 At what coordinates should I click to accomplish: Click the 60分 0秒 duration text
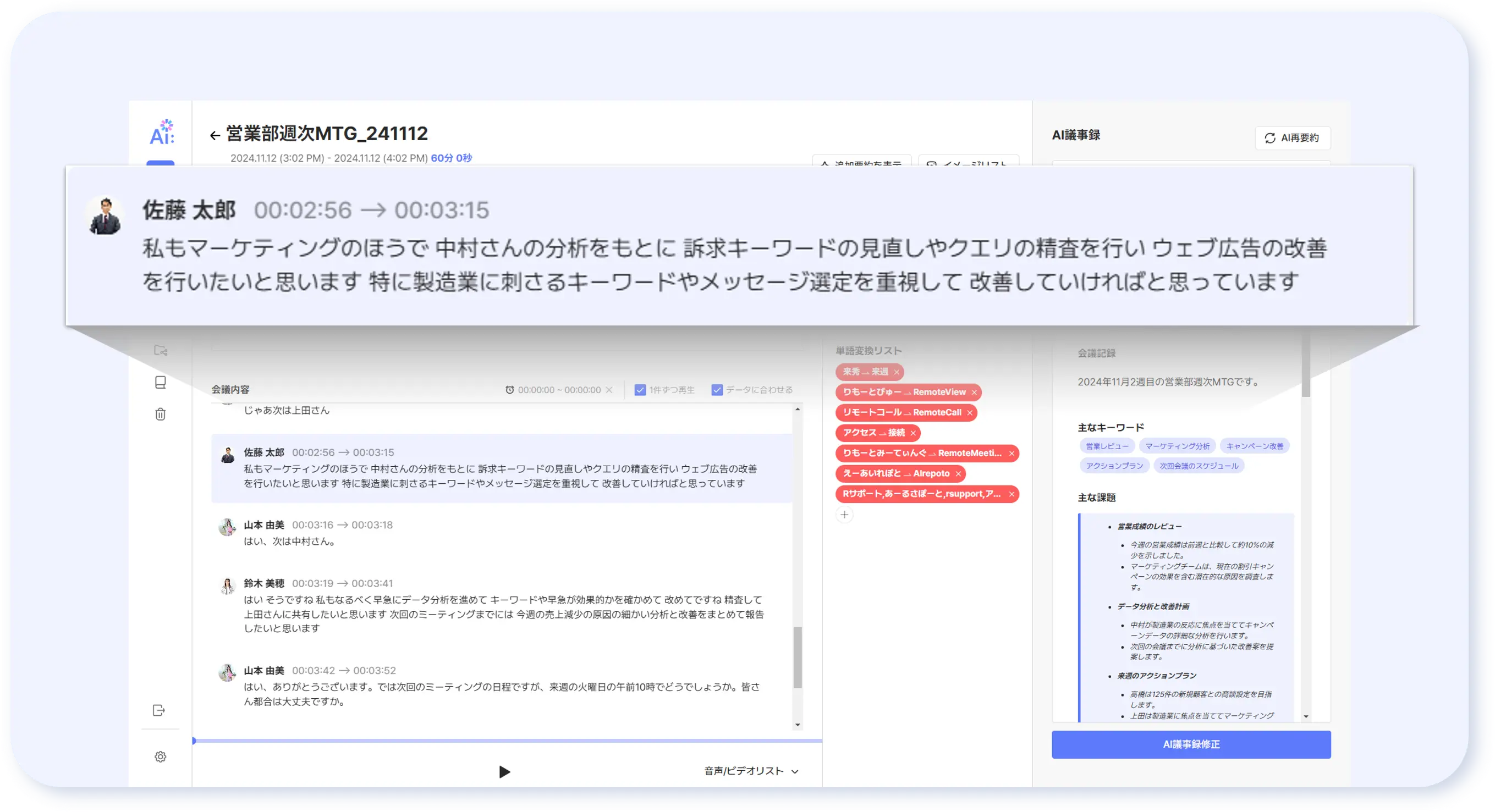pyautogui.click(x=451, y=158)
